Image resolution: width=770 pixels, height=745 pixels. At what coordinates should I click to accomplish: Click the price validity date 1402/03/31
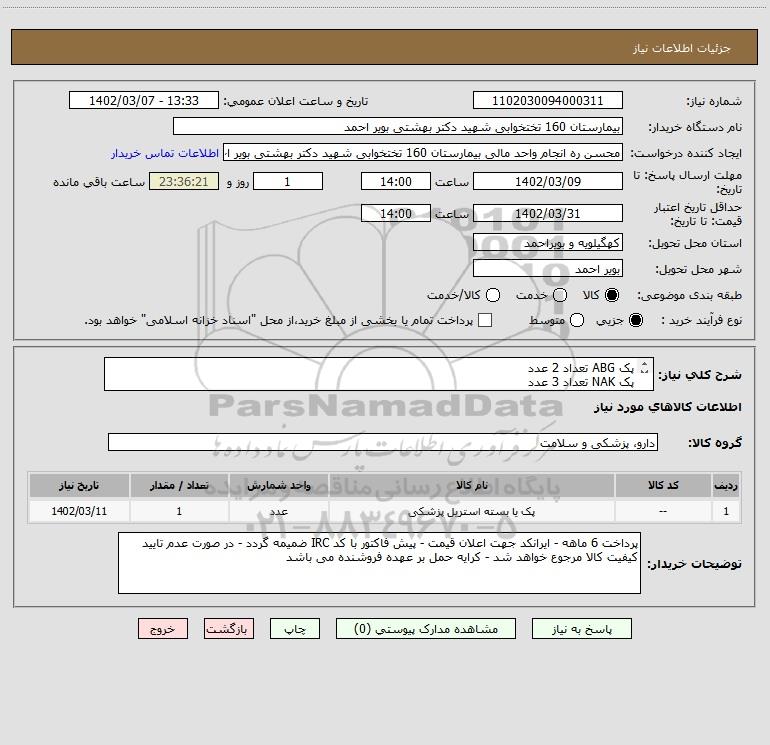pyautogui.click(x=548, y=213)
